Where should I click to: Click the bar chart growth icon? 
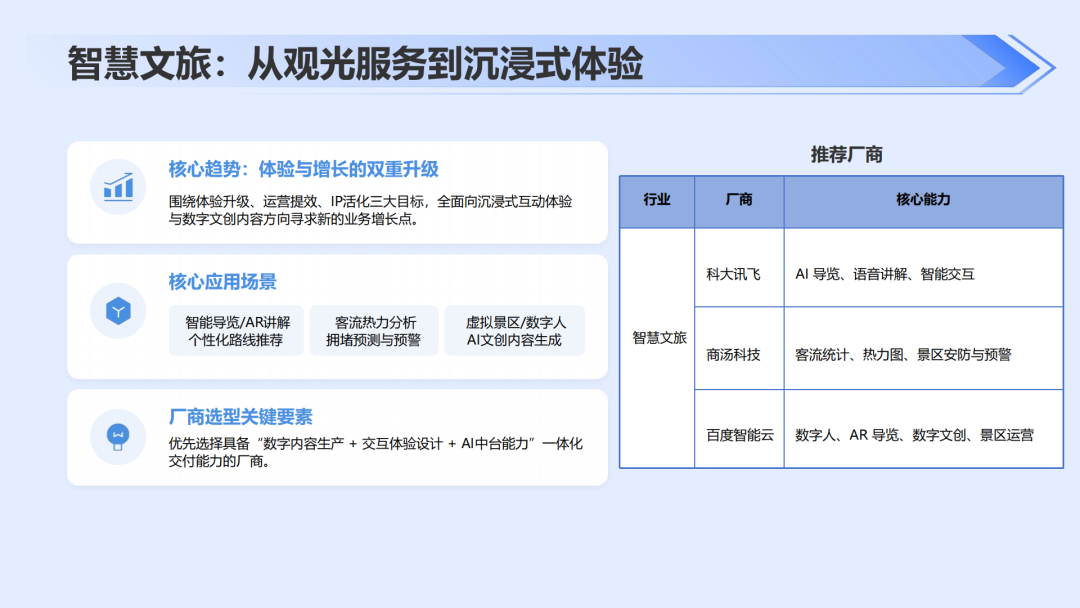coord(118,187)
